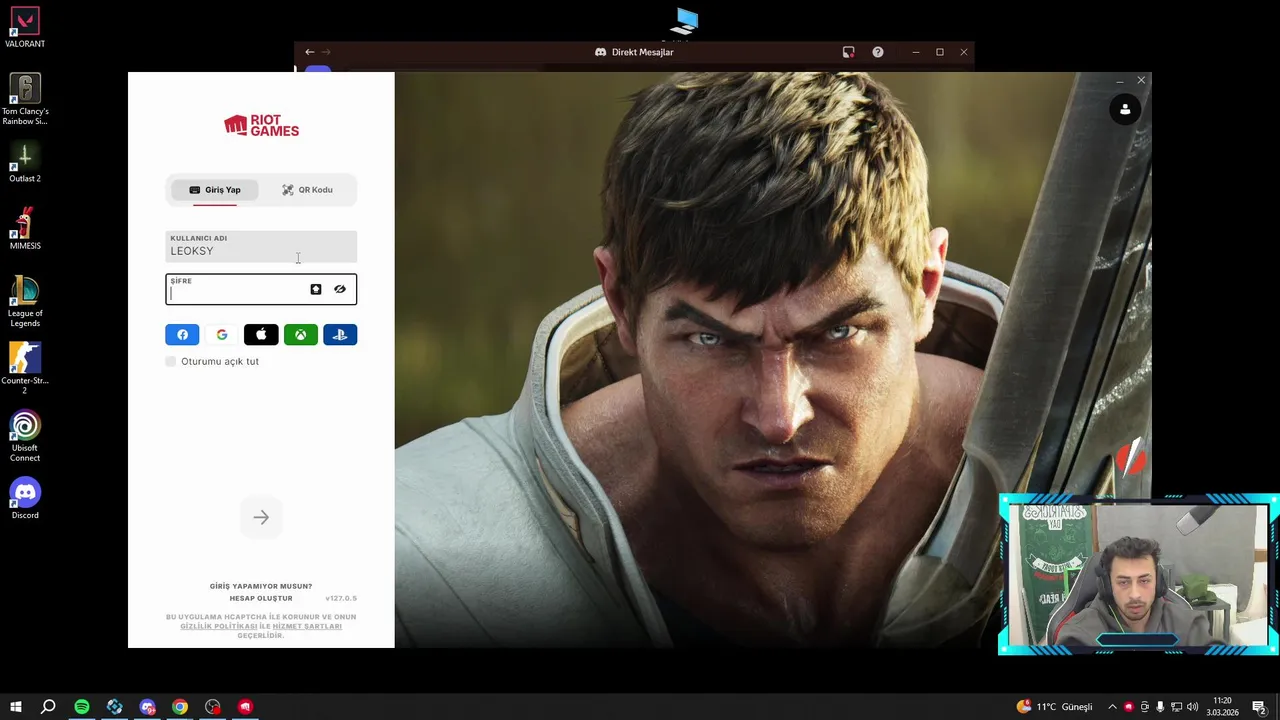This screenshot has width=1280, height=720.
Task: Open the network tray icon
Action: click(1176, 707)
